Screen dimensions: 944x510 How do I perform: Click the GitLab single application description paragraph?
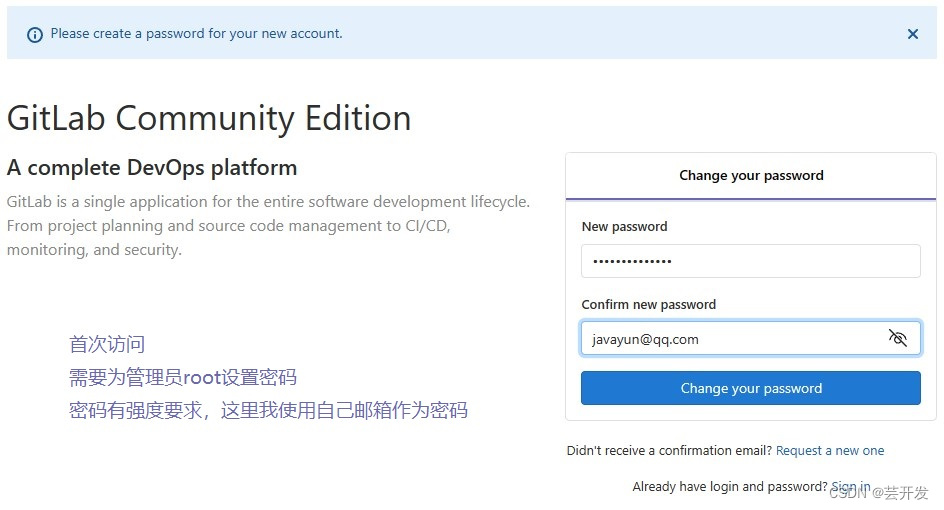269,226
